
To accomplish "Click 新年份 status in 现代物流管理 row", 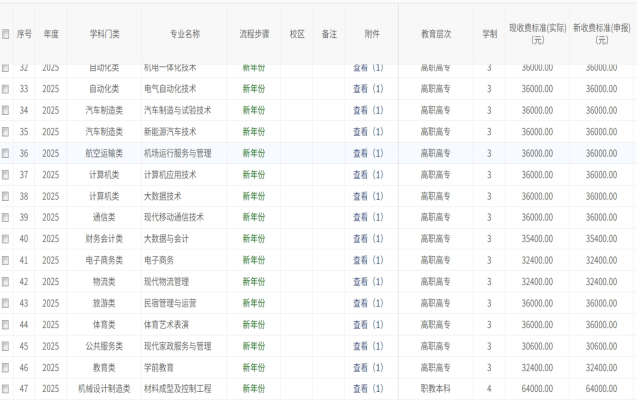I will (x=254, y=281).
